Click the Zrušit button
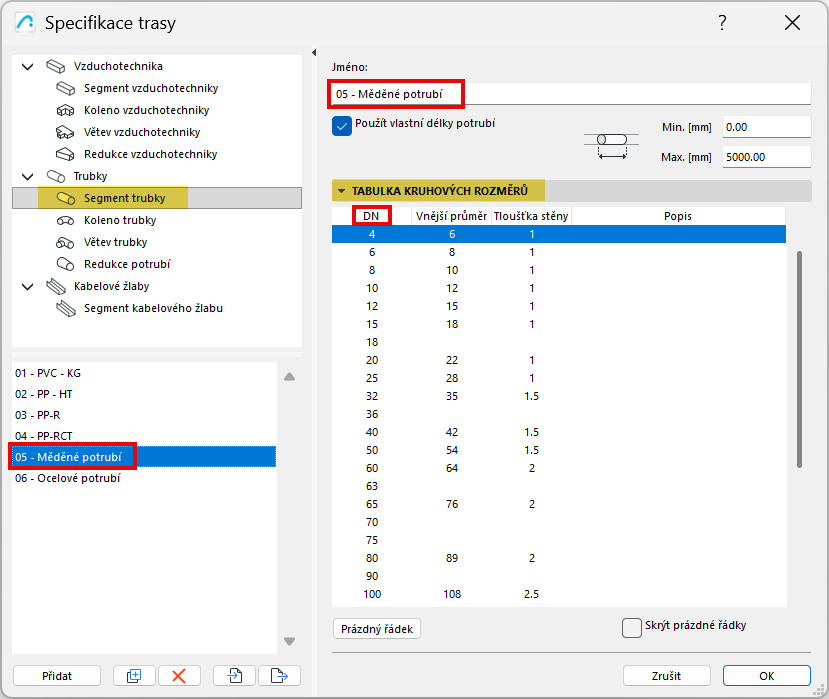The image size is (829, 699). [x=667, y=676]
